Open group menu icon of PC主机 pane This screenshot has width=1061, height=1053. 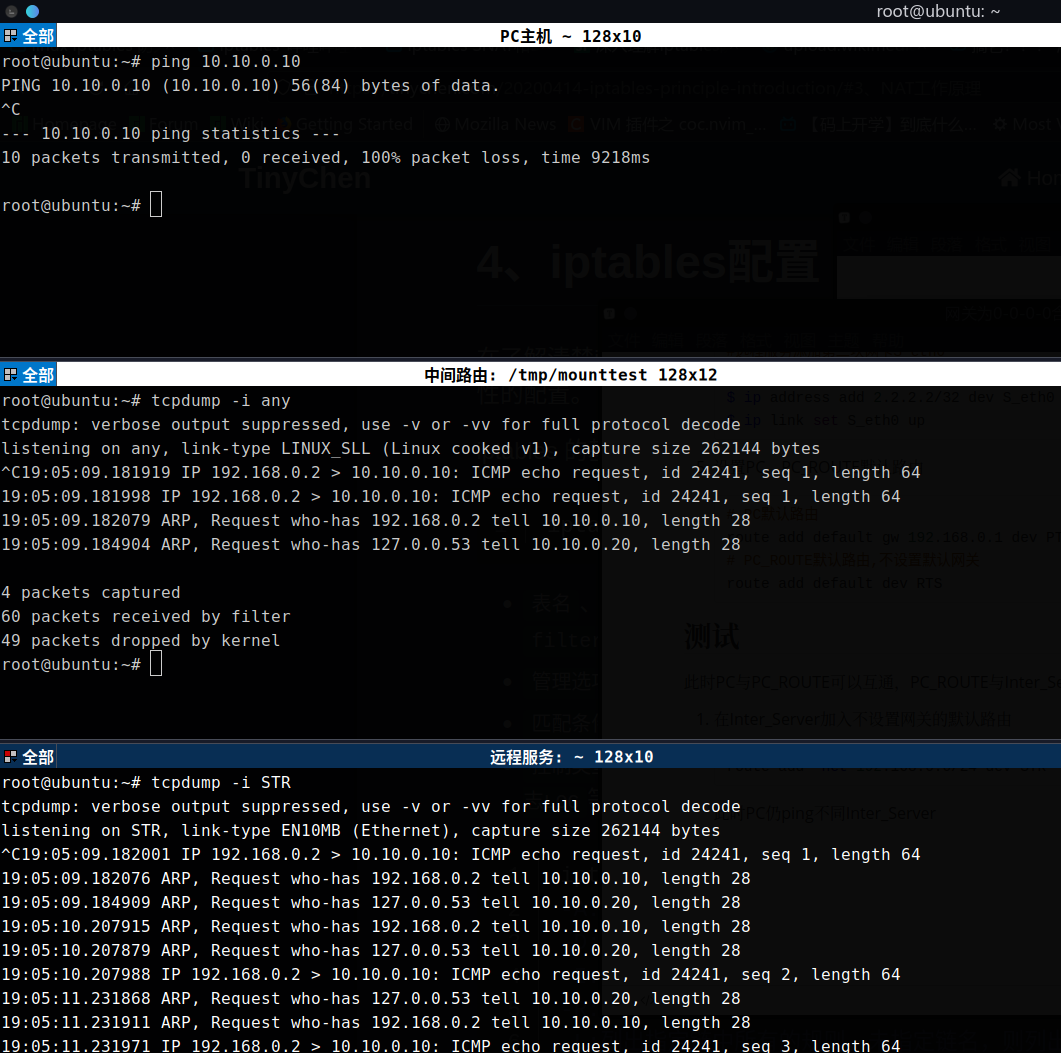pyautogui.click(x=10, y=36)
